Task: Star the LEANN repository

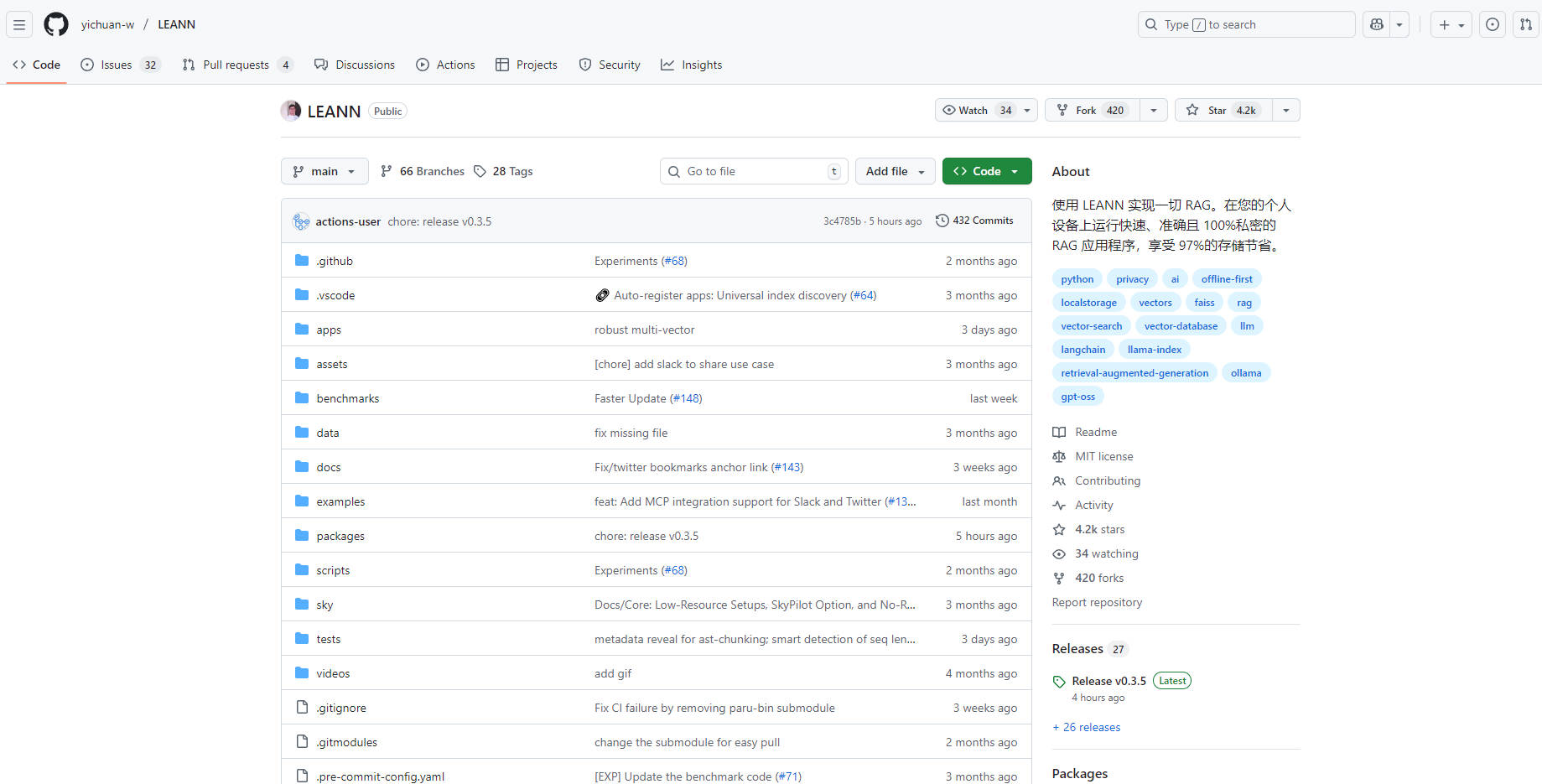Action: coord(1223,110)
